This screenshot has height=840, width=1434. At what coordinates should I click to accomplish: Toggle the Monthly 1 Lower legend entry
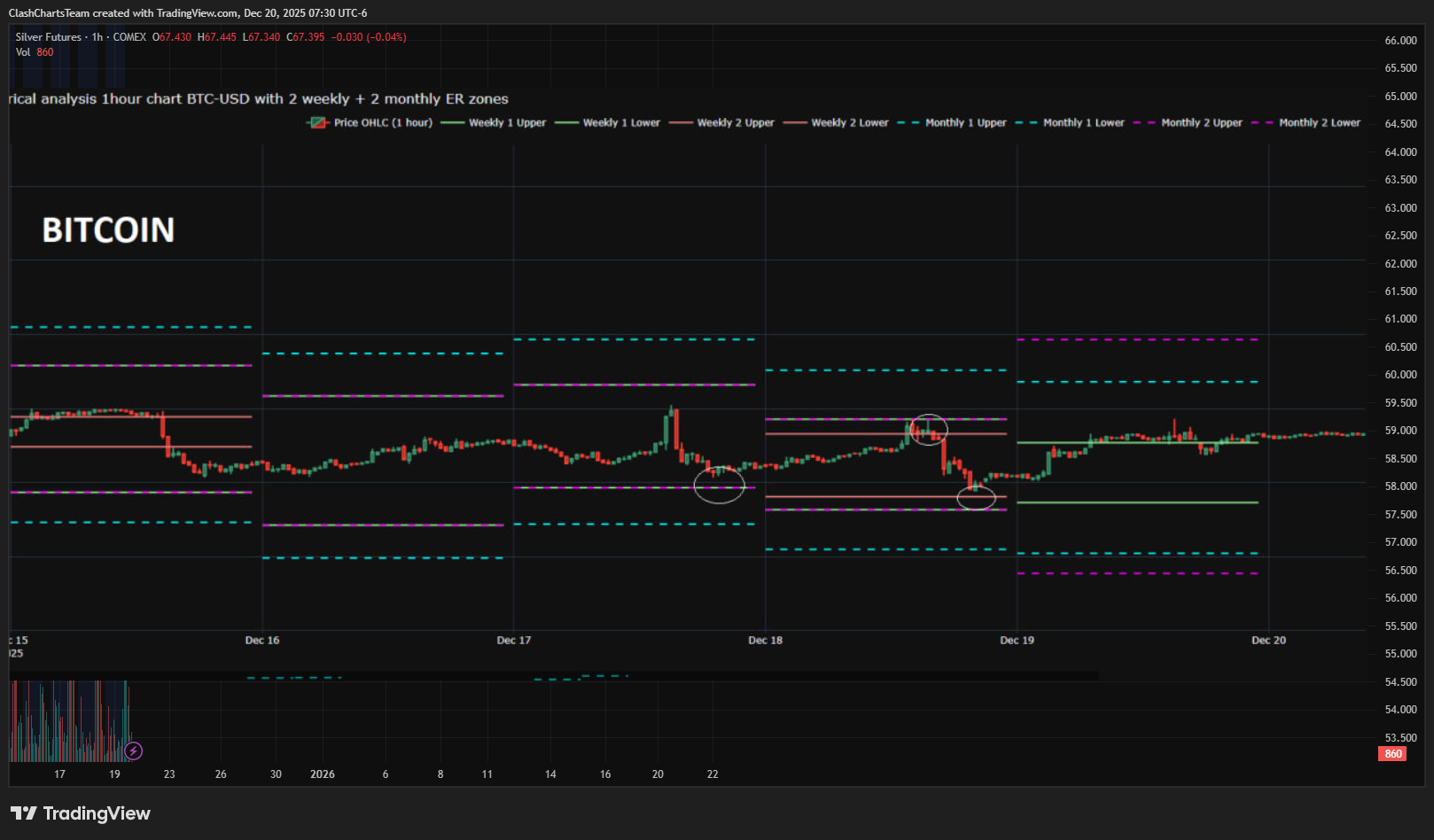tap(1070, 122)
